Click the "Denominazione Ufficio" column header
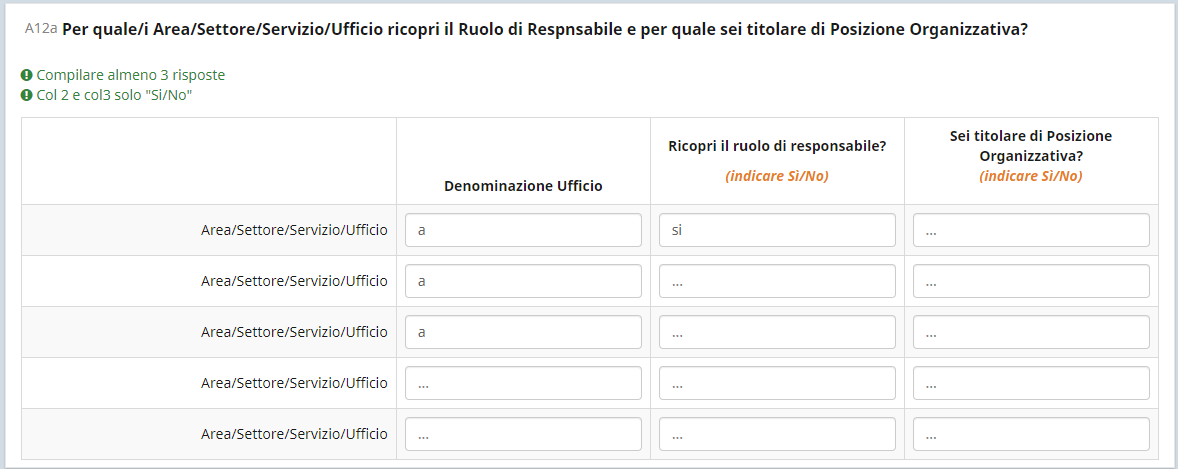The height and width of the screenshot is (469, 1178). click(x=523, y=186)
